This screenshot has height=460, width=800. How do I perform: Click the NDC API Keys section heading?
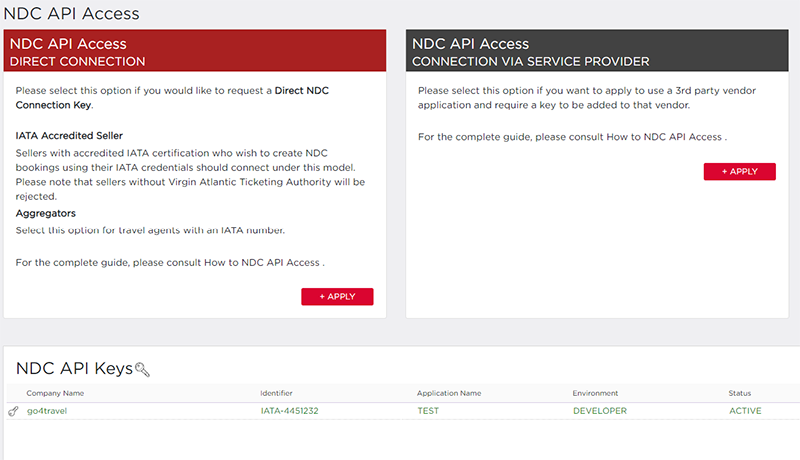pos(74,369)
